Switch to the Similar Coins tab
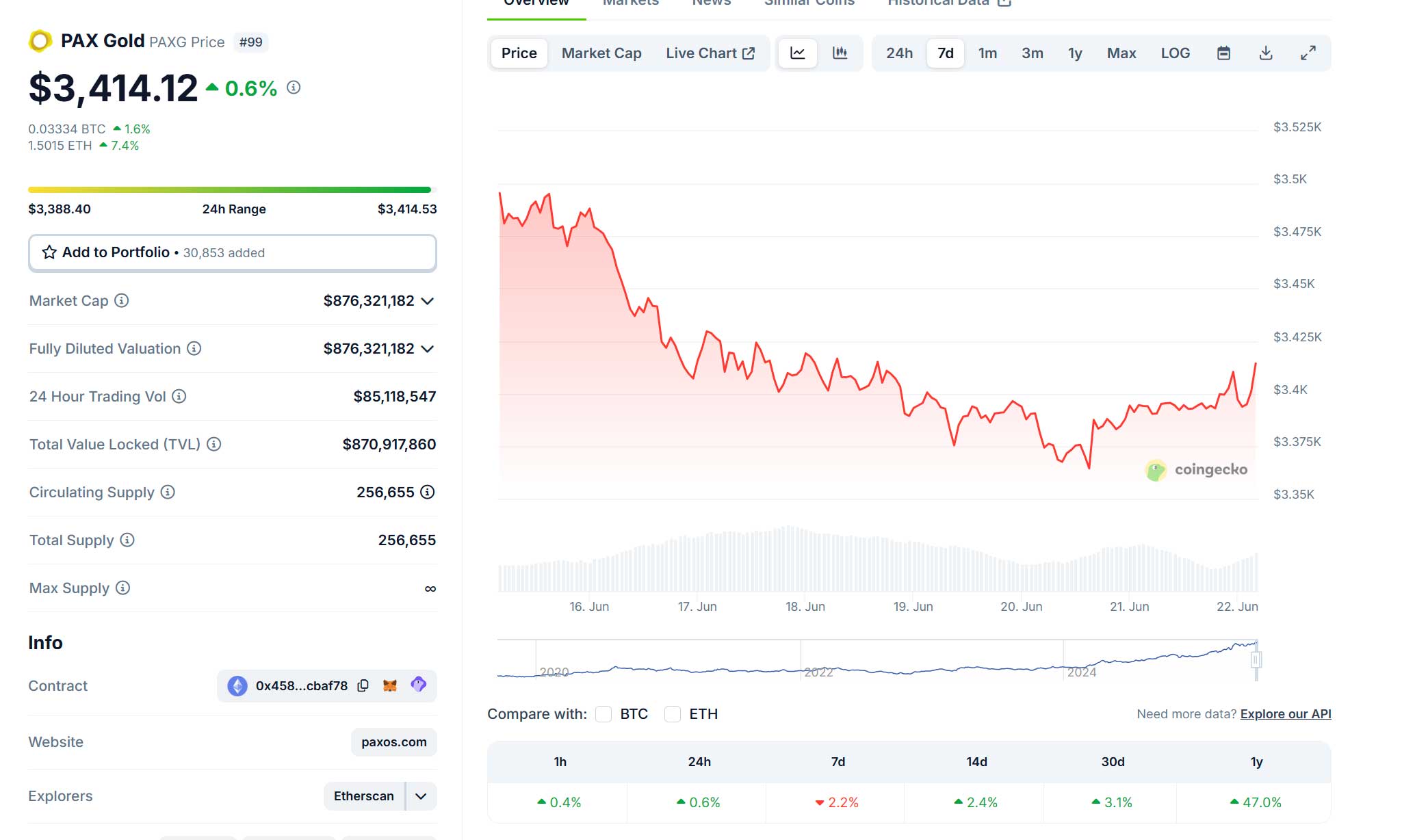 809,4
